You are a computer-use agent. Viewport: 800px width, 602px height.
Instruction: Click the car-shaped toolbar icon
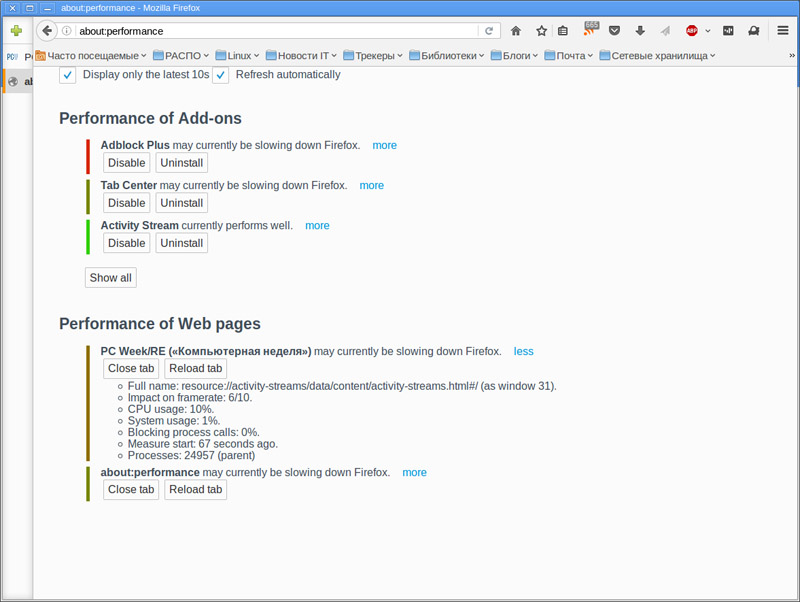(x=754, y=31)
